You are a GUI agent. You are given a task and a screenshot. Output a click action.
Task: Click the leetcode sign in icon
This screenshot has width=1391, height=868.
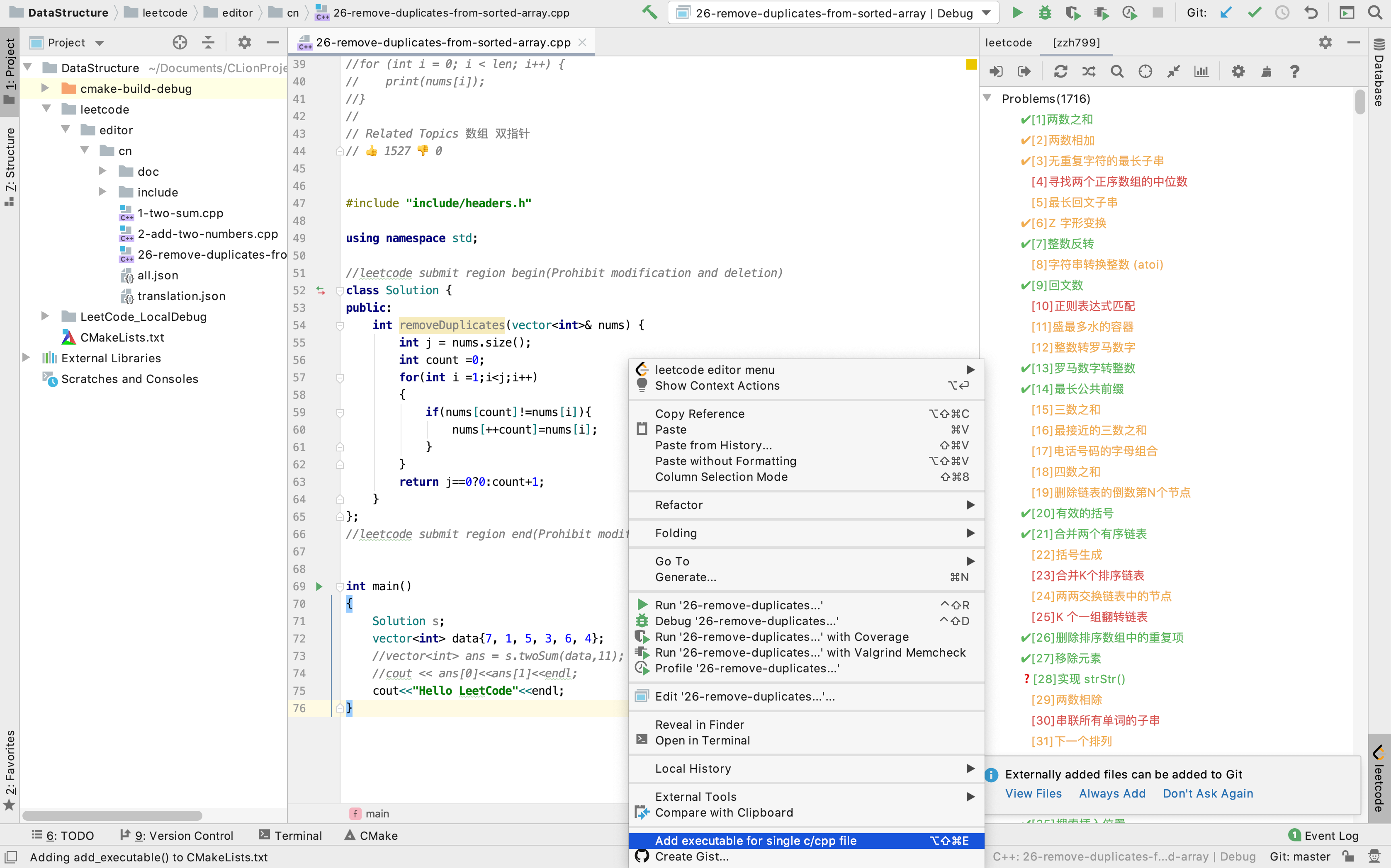(996, 71)
